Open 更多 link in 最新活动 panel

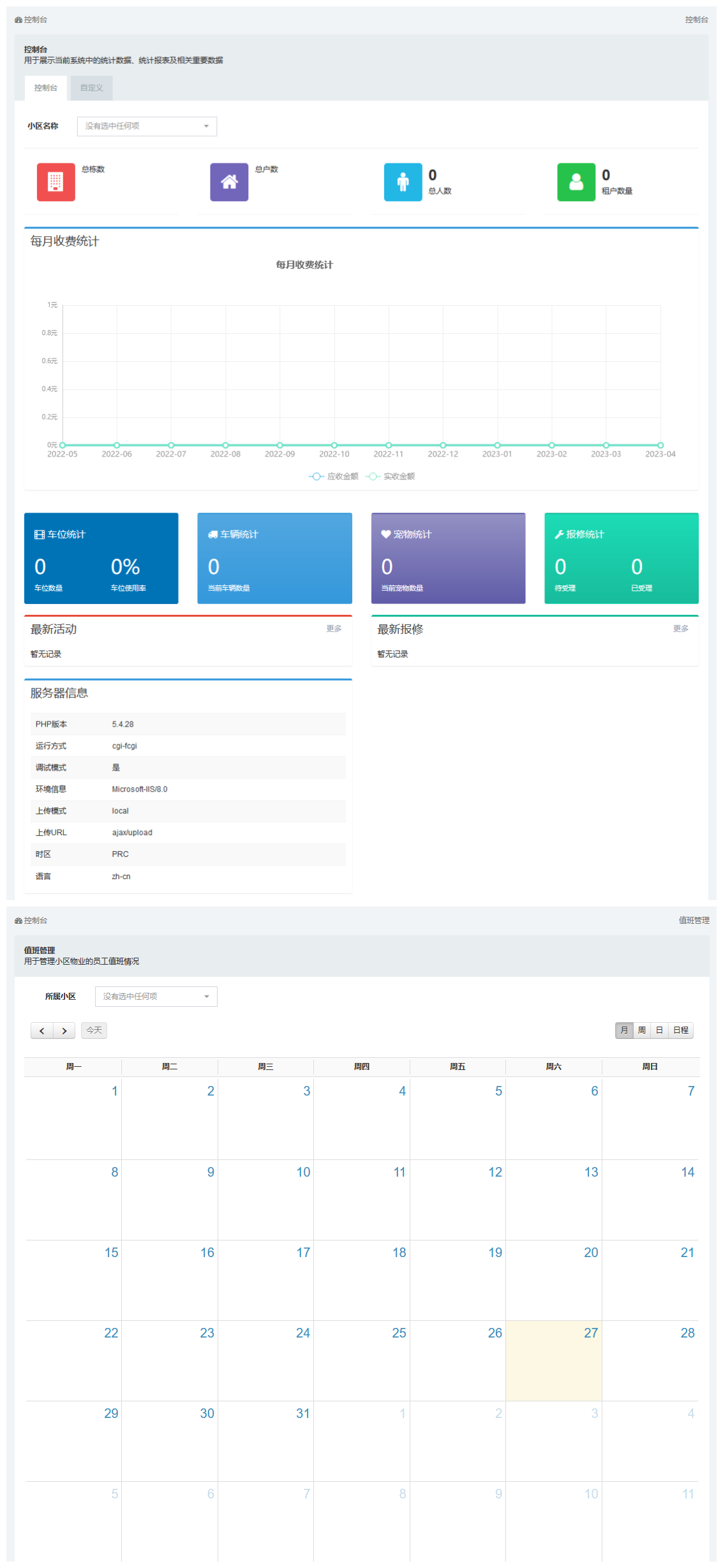tap(334, 629)
